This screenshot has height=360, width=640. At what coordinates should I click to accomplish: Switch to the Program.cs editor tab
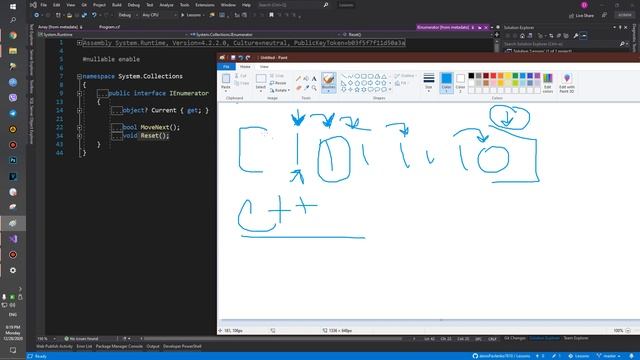click(109, 27)
